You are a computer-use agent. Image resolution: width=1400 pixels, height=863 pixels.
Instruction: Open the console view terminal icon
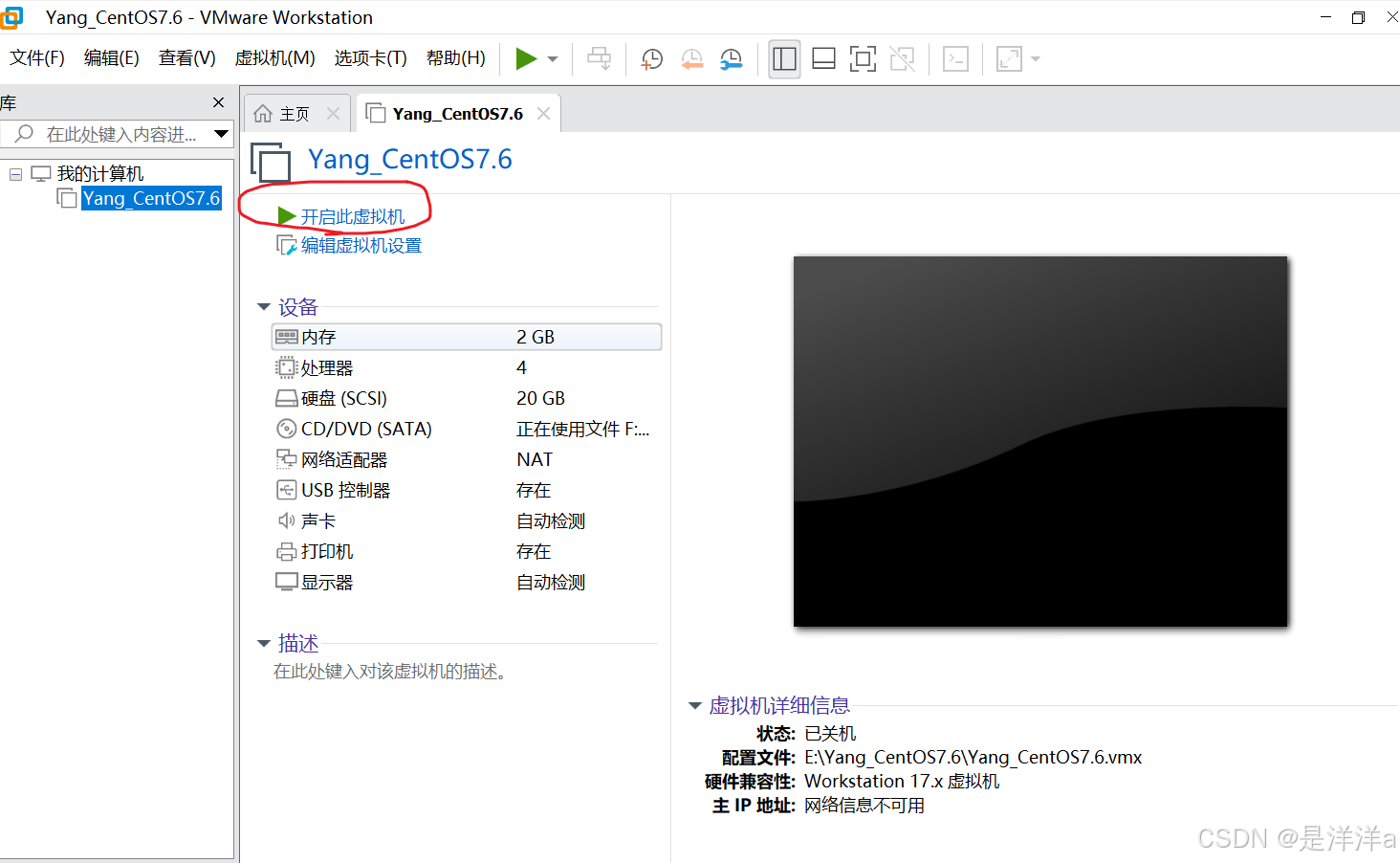point(955,59)
